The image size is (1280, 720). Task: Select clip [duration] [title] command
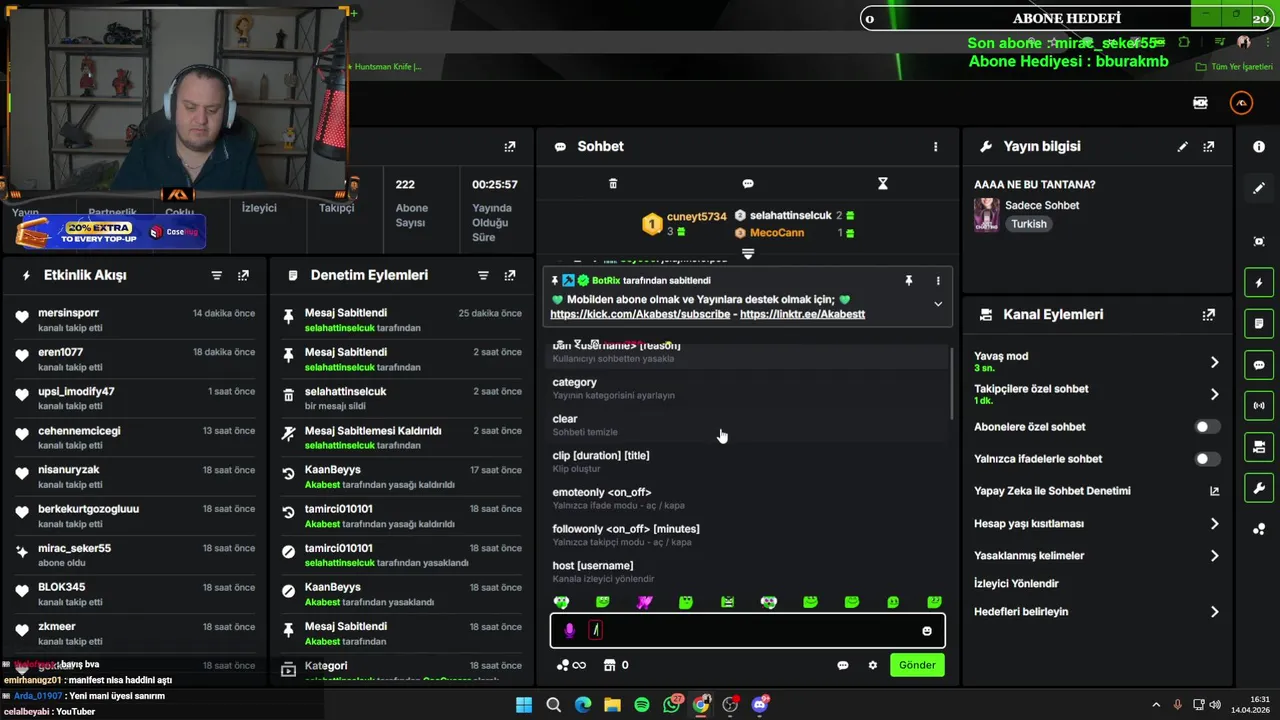click(x=747, y=462)
